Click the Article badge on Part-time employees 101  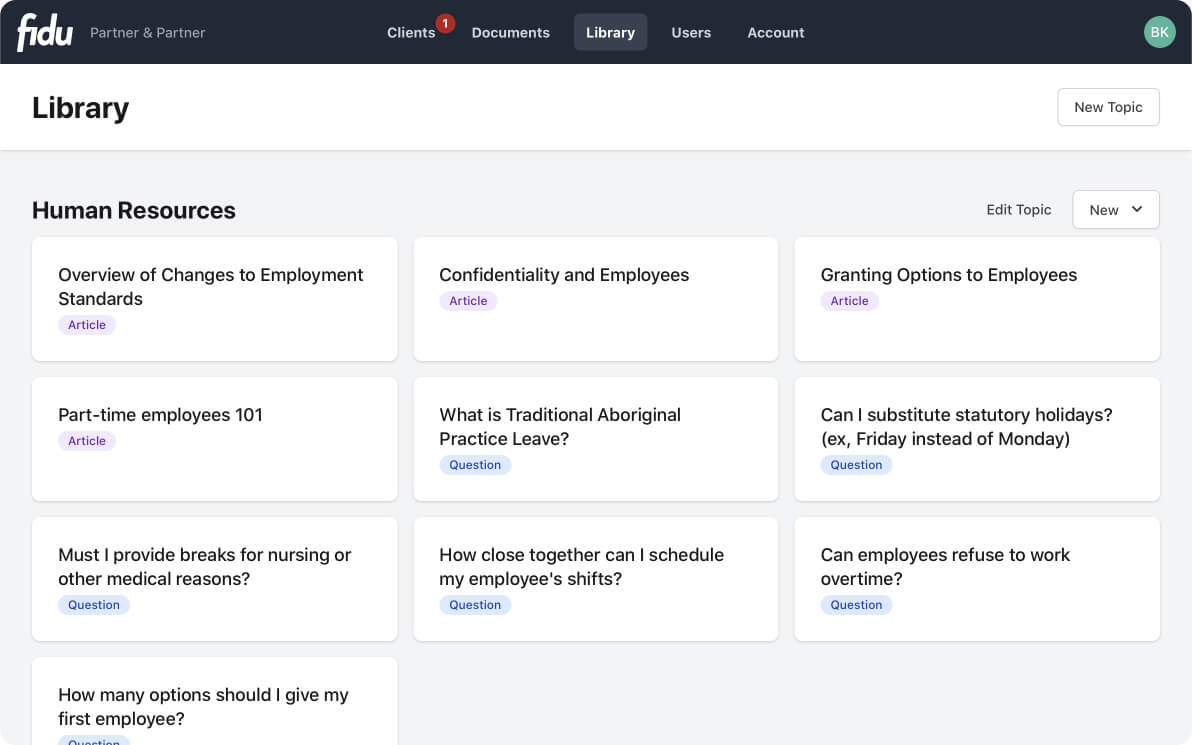pos(87,440)
